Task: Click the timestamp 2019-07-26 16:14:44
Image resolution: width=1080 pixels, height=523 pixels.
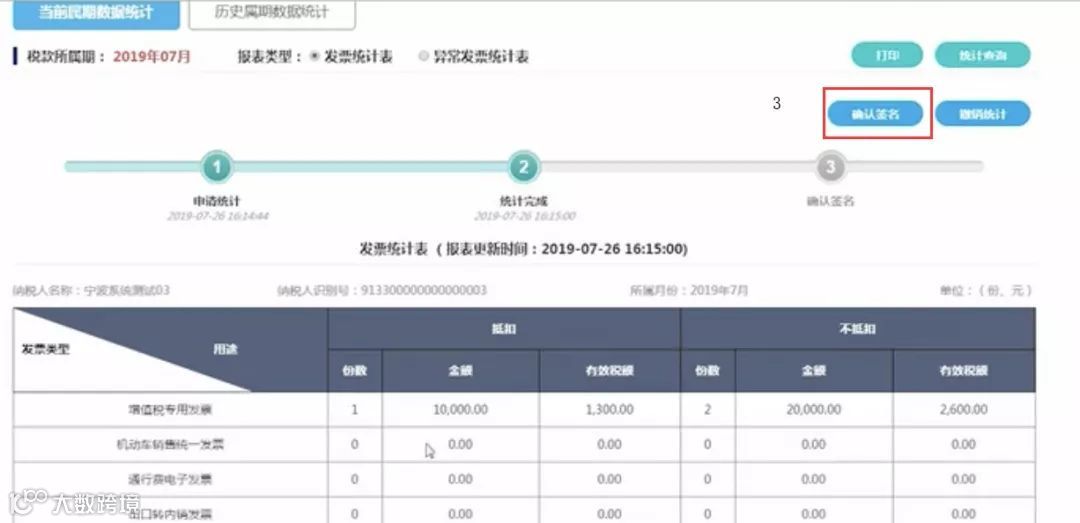Action: [218, 216]
